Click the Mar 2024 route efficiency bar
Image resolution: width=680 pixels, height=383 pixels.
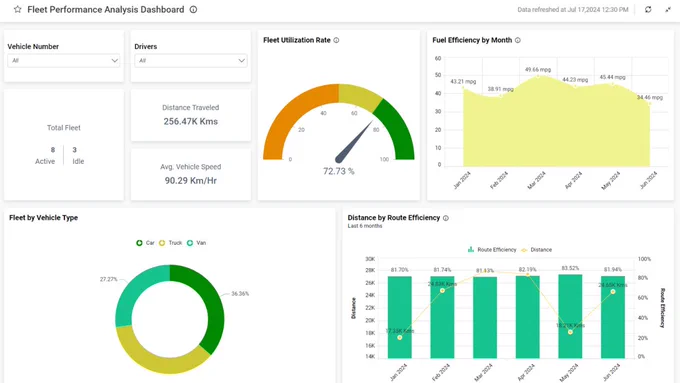(x=485, y=318)
